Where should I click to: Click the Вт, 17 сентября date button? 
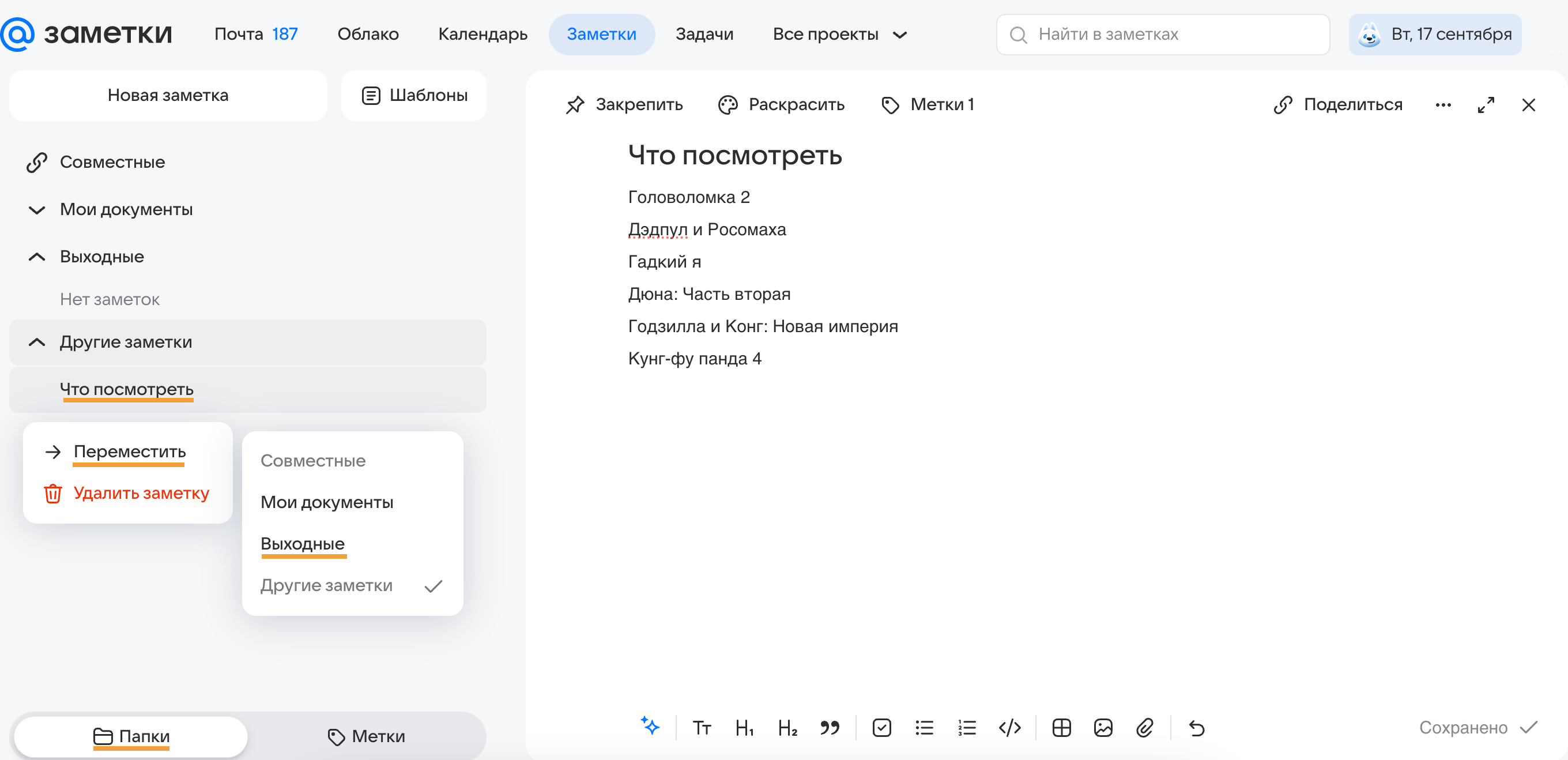pyautogui.click(x=1435, y=35)
